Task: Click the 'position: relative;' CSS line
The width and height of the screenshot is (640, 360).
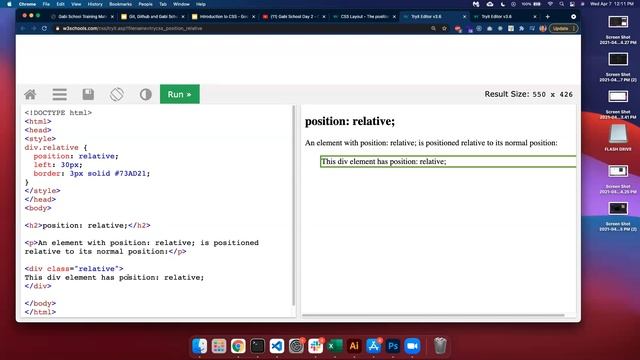Action: tap(76, 156)
